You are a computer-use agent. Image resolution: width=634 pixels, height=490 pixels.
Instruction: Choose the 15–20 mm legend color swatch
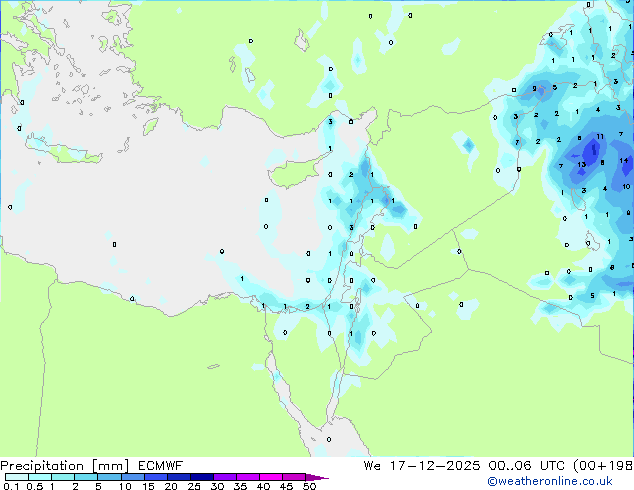pyautogui.click(x=155, y=477)
